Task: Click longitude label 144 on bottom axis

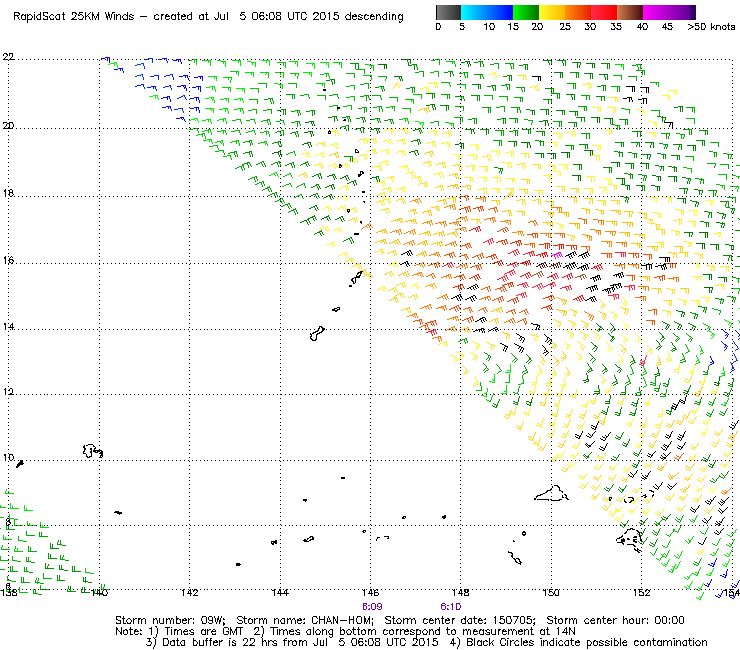Action: click(x=280, y=593)
